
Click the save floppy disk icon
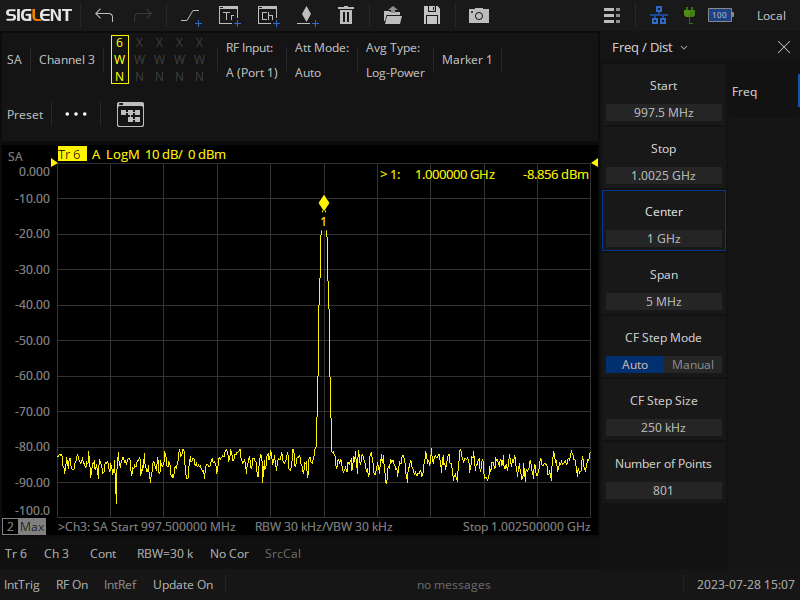click(432, 15)
